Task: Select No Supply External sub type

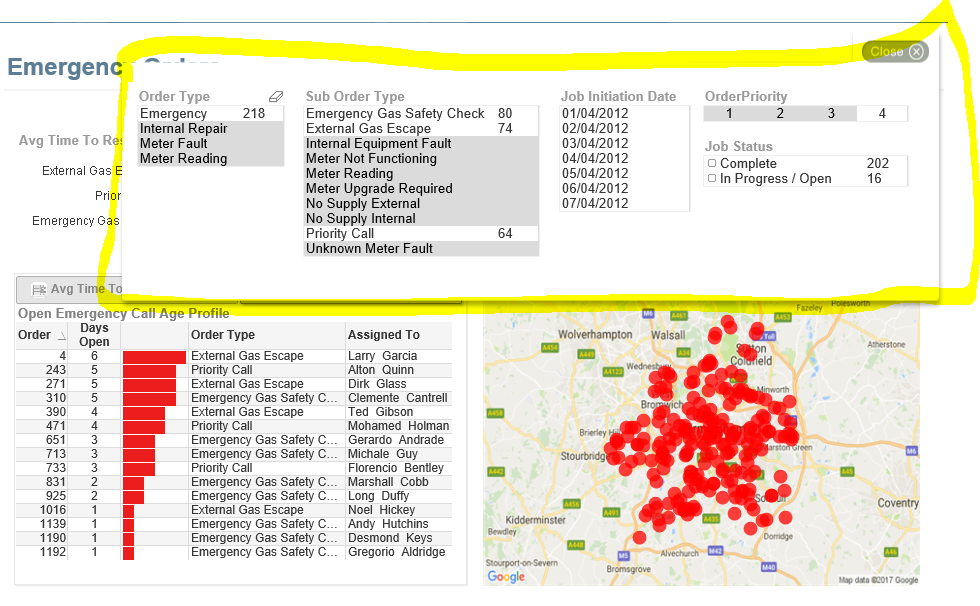Action: (421, 204)
